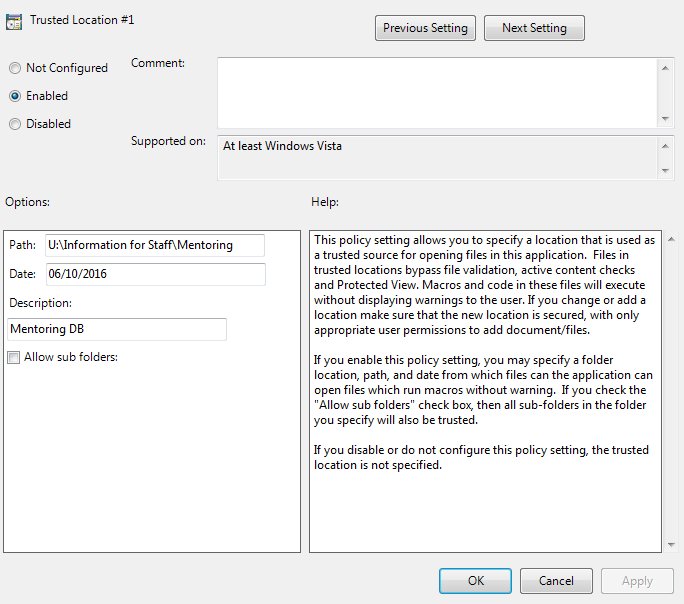This screenshot has height=604, width=684.
Task: Click the Apply button
Action: coord(637,580)
